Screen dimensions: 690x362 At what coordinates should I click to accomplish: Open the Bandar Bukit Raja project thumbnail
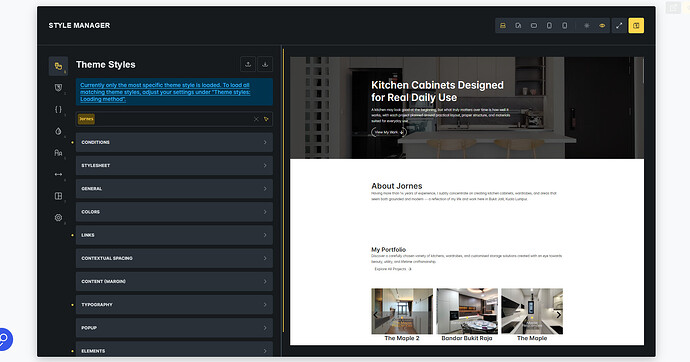tap(467, 311)
